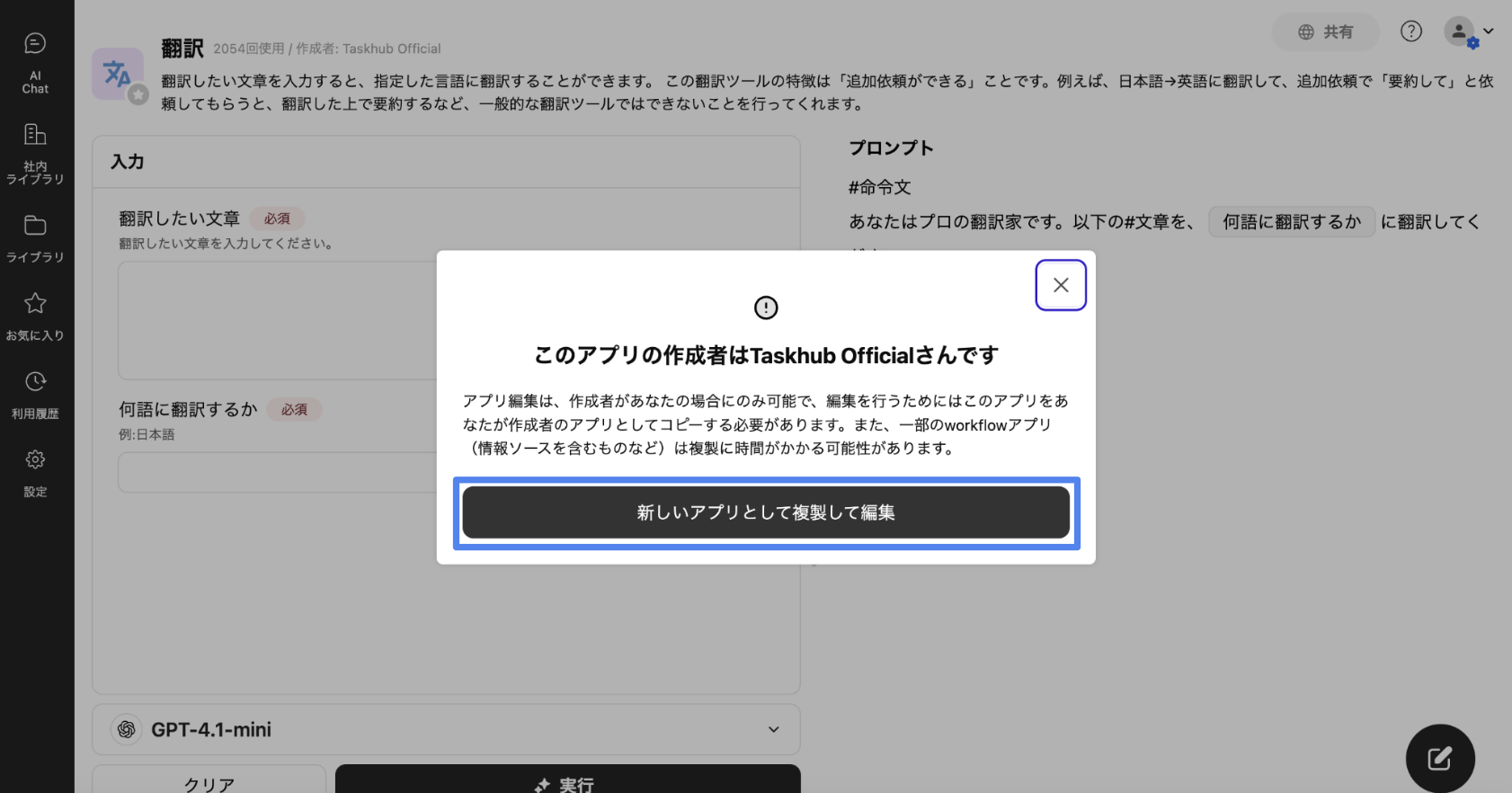Click the warning info icon in dialog

tap(765, 307)
